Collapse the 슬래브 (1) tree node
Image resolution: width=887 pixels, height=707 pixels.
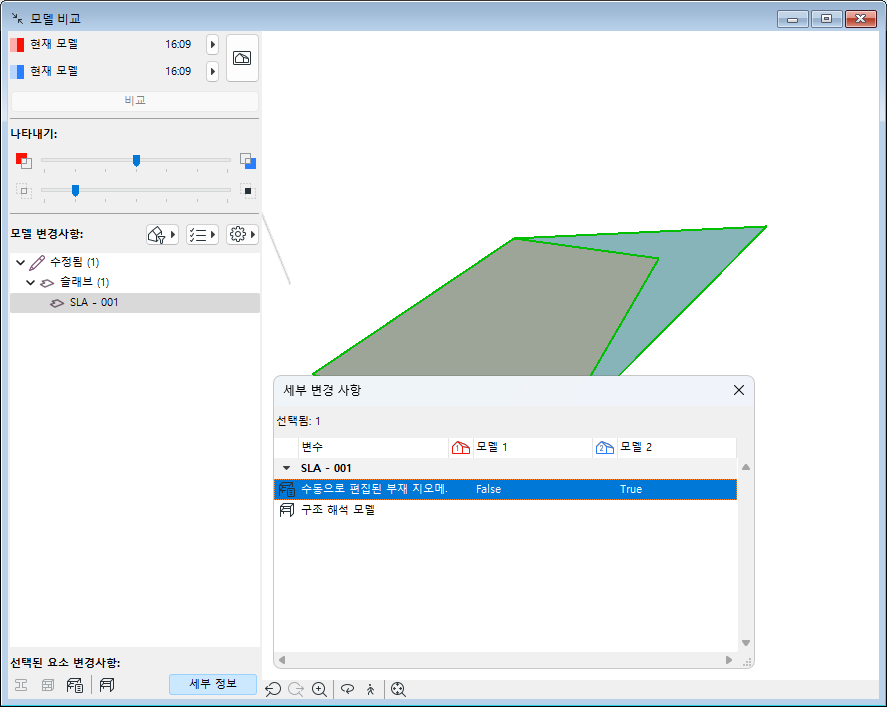[31, 282]
